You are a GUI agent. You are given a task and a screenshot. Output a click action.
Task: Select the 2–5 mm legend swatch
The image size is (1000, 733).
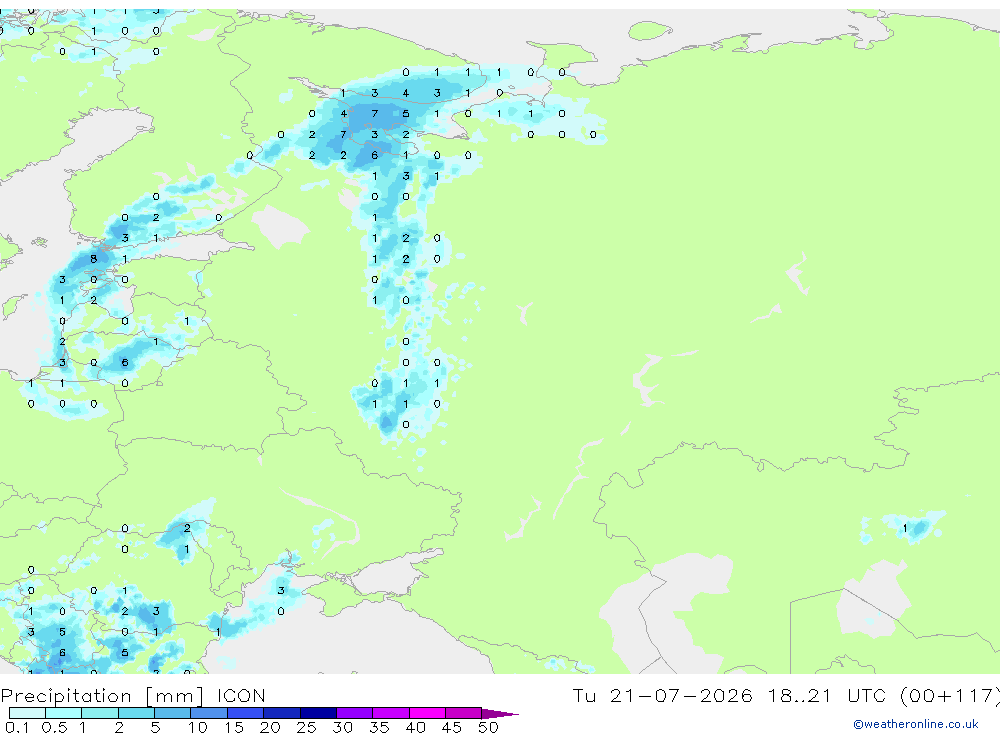(x=136, y=713)
